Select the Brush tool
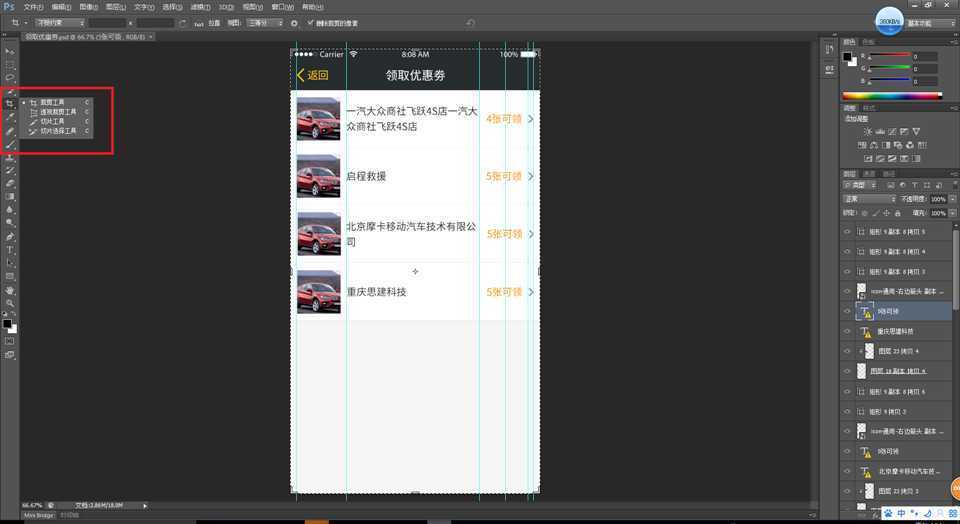The height and width of the screenshot is (524, 960). point(9,144)
